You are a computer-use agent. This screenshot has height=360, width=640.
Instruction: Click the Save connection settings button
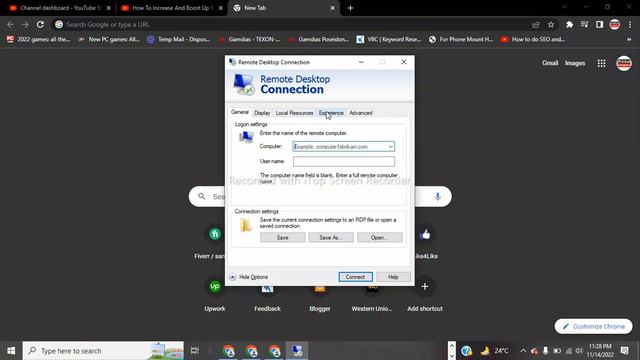282,238
